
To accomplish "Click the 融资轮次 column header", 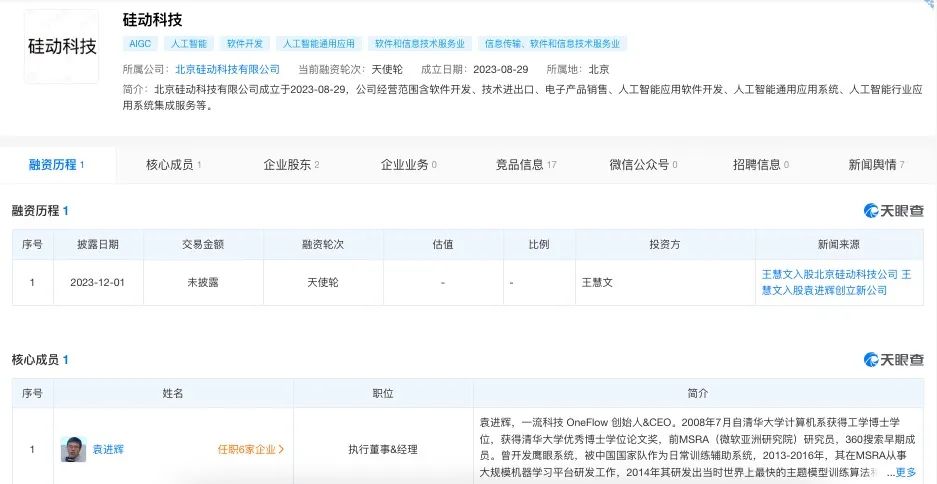I will (x=323, y=244).
